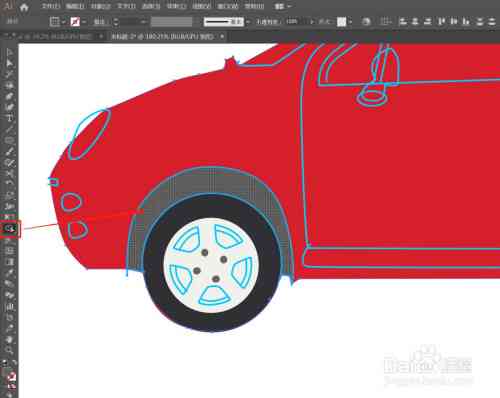Click the Align To selection icon
This screenshot has width=500, height=398.
pos(385,22)
